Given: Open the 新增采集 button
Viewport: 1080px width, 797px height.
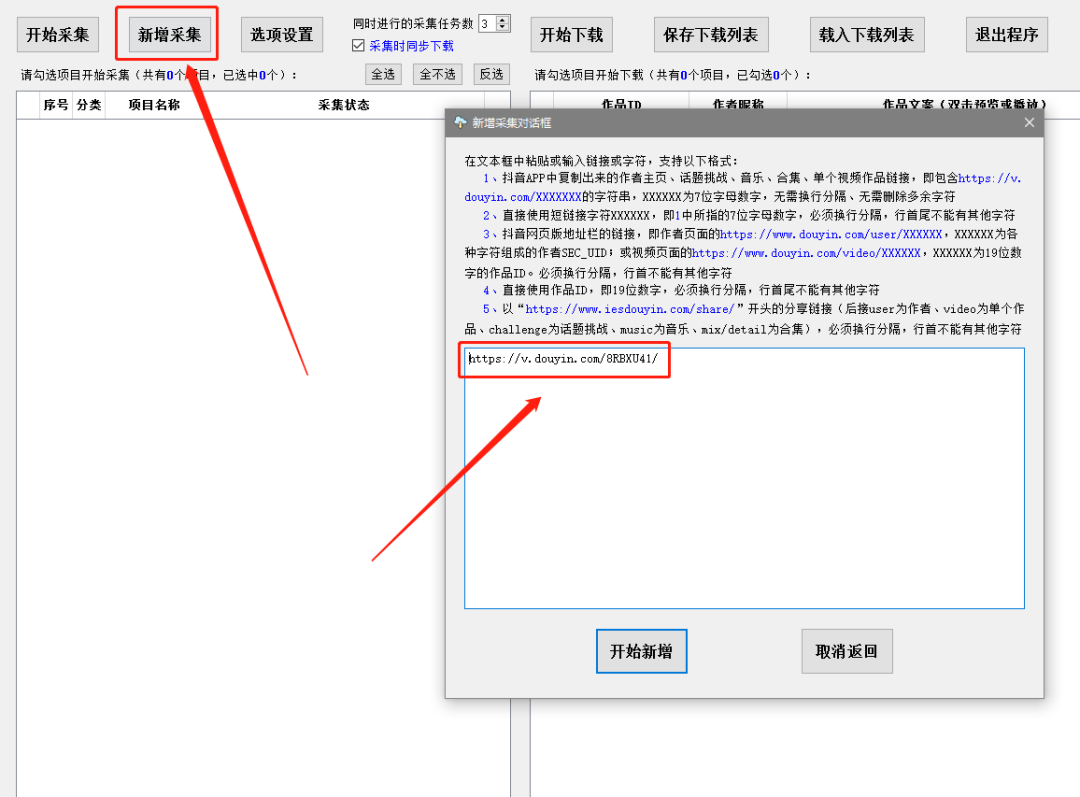Looking at the screenshot, I should (x=169, y=35).
